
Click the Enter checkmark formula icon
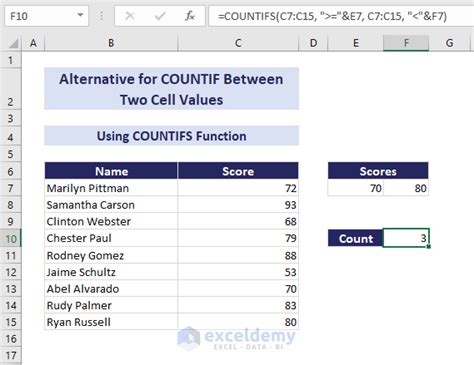[160, 16]
